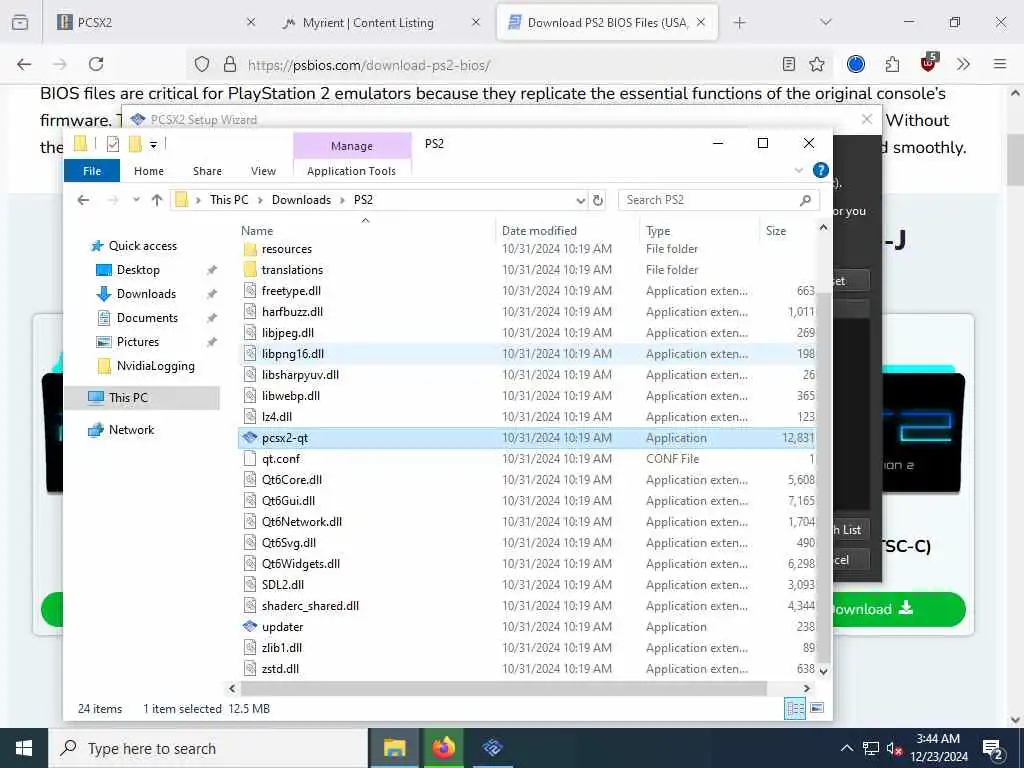Open the address bar history dropdown
Screen dimensions: 1024x768
pos(580,200)
